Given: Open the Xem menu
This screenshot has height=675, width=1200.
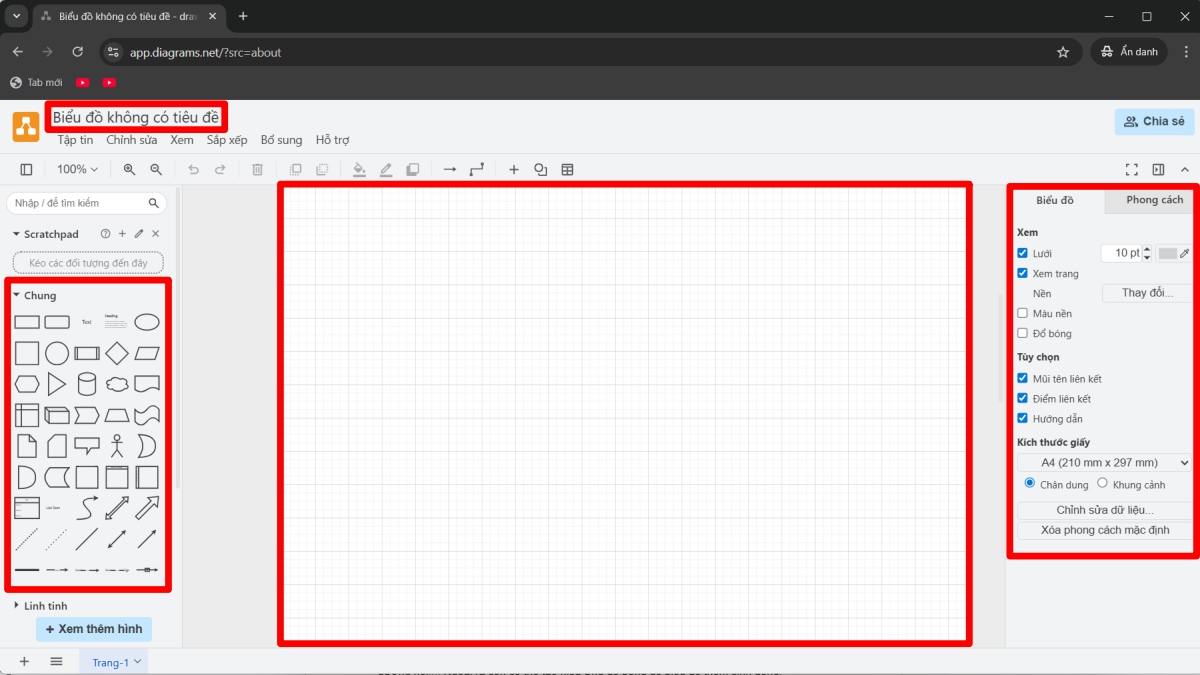Looking at the screenshot, I should 182,140.
